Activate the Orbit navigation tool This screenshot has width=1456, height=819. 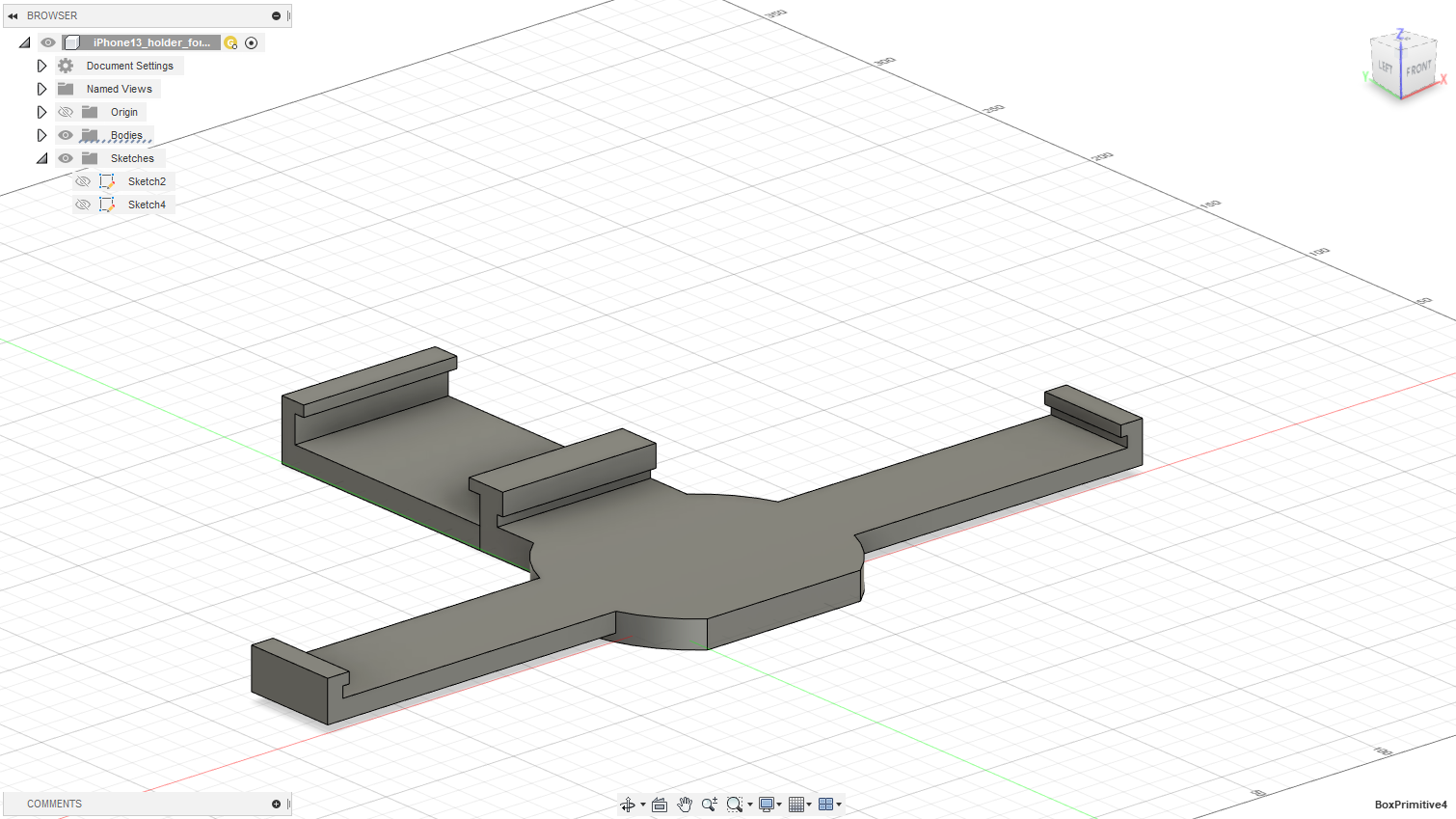tap(628, 805)
